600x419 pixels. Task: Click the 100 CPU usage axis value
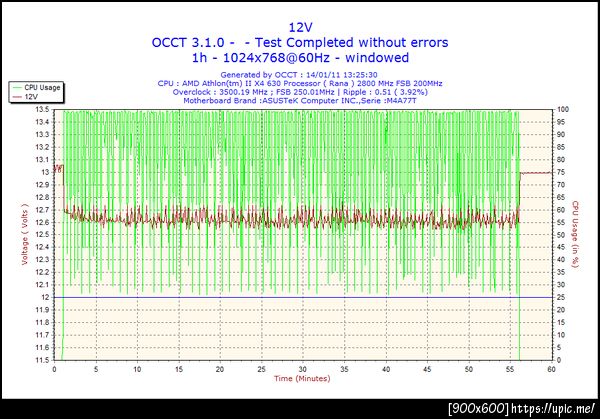coord(563,110)
